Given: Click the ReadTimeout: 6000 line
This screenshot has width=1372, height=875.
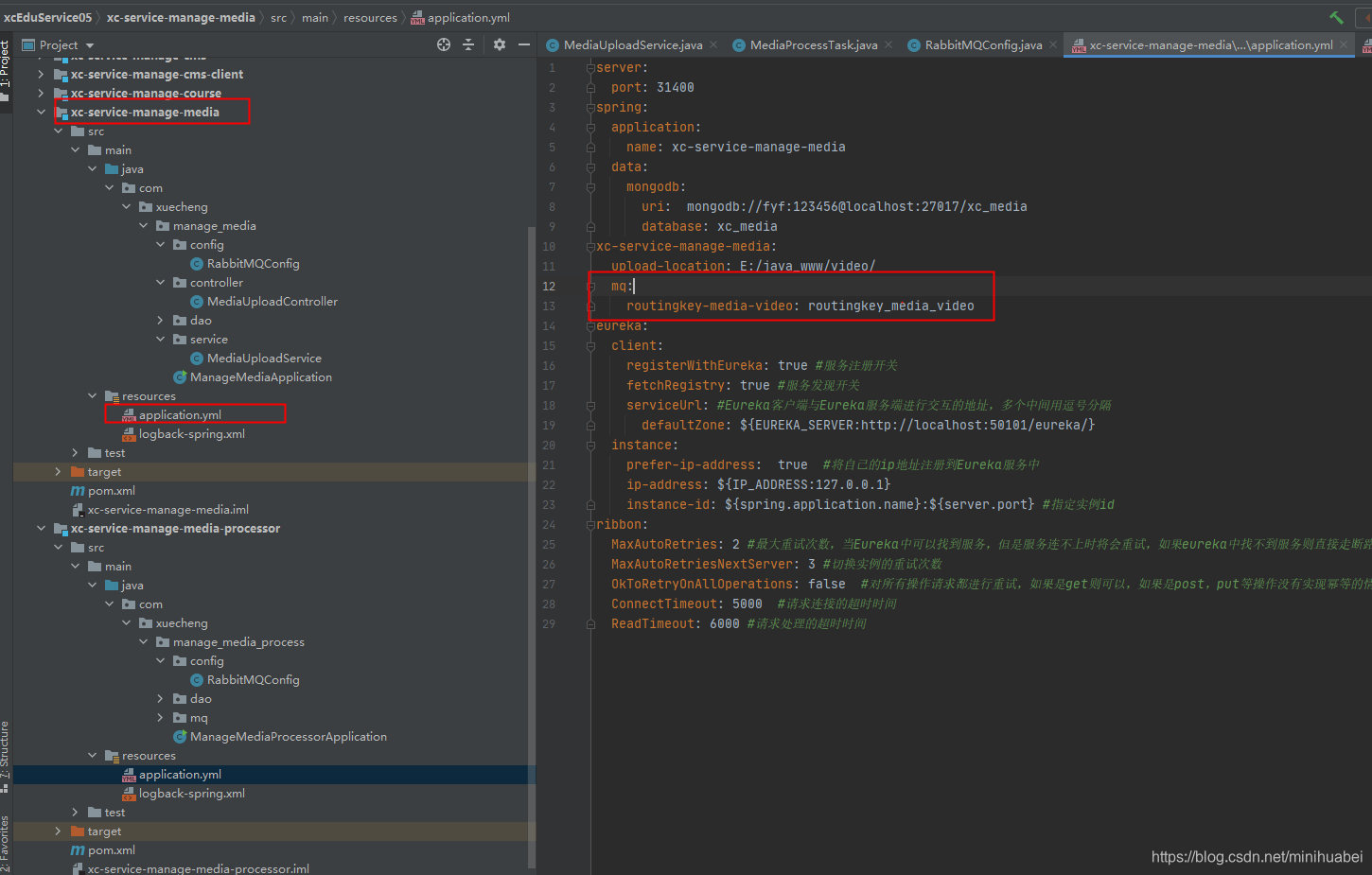Looking at the screenshot, I should coord(739,623).
